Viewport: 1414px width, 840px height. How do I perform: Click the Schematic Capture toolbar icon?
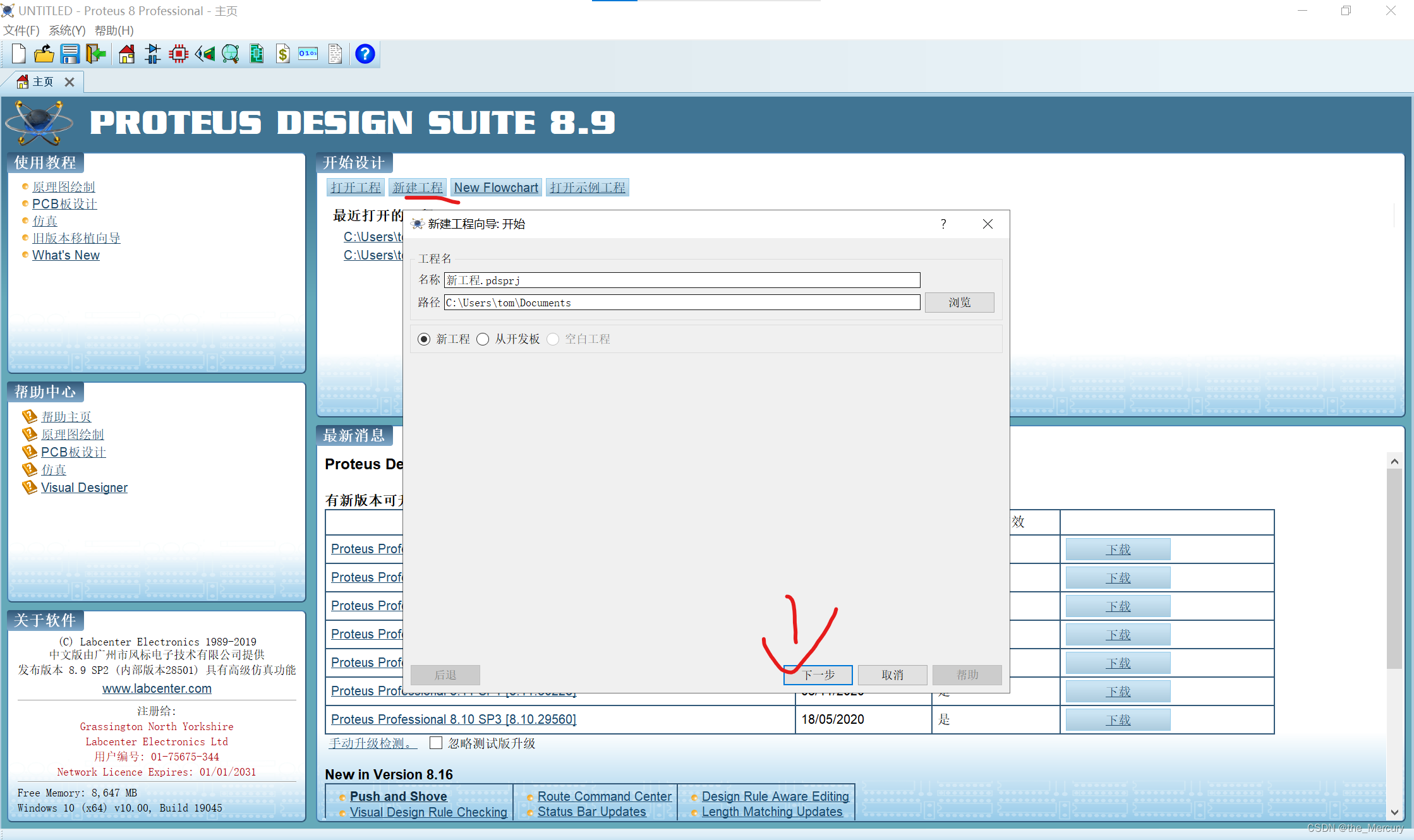point(152,54)
